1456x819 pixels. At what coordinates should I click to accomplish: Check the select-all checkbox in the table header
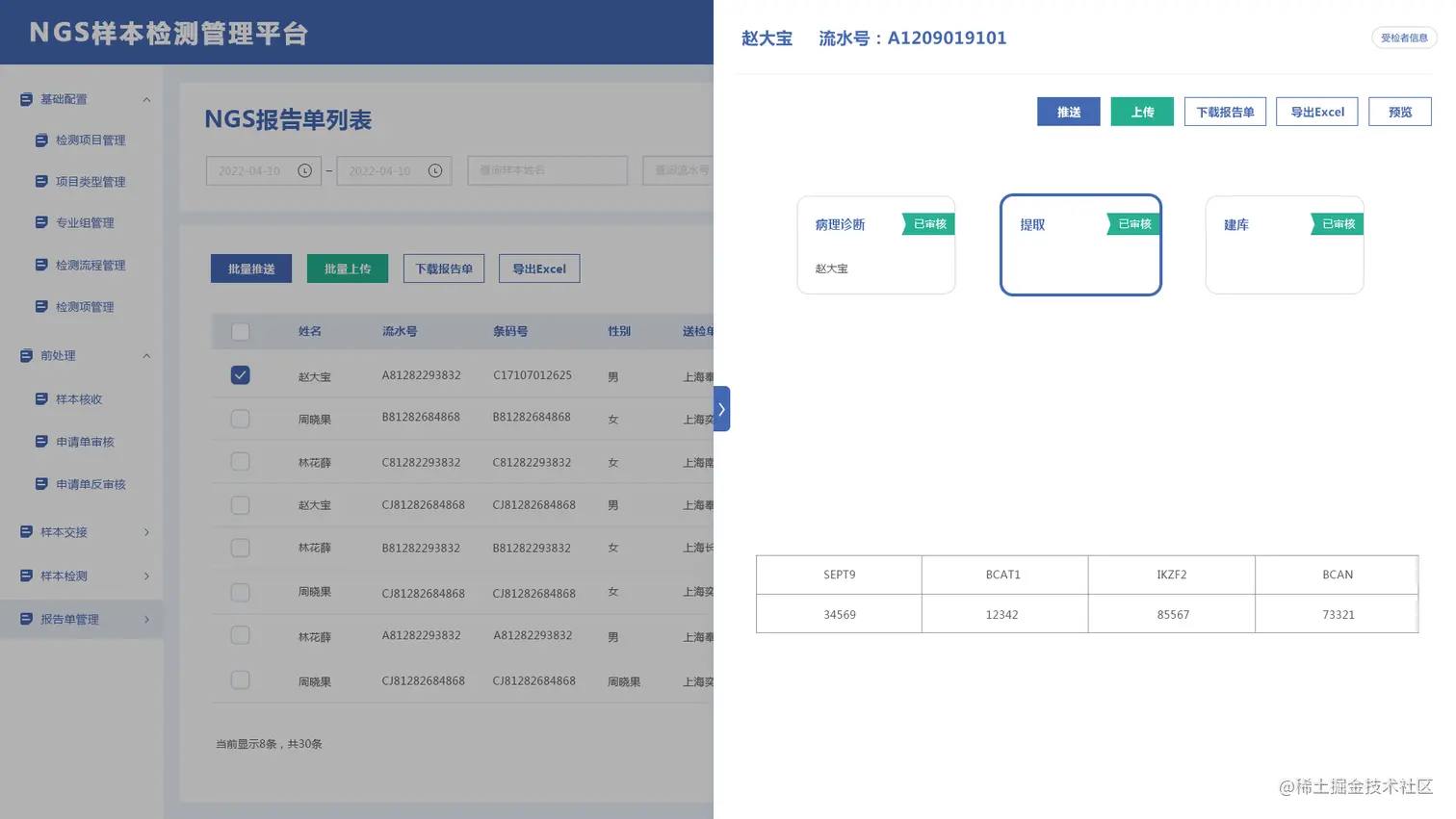pyautogui.click(x=240, y=331)
